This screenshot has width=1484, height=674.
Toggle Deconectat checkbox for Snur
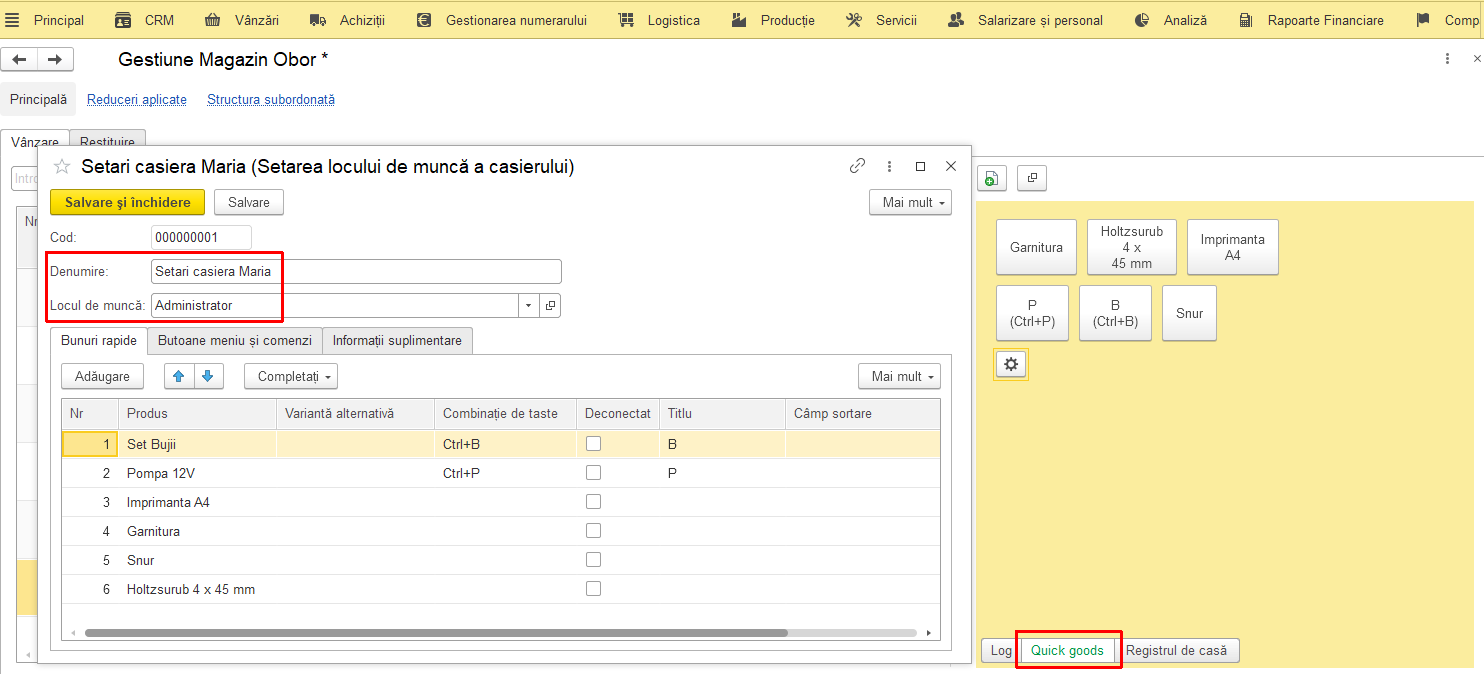(x=594, y=559)
